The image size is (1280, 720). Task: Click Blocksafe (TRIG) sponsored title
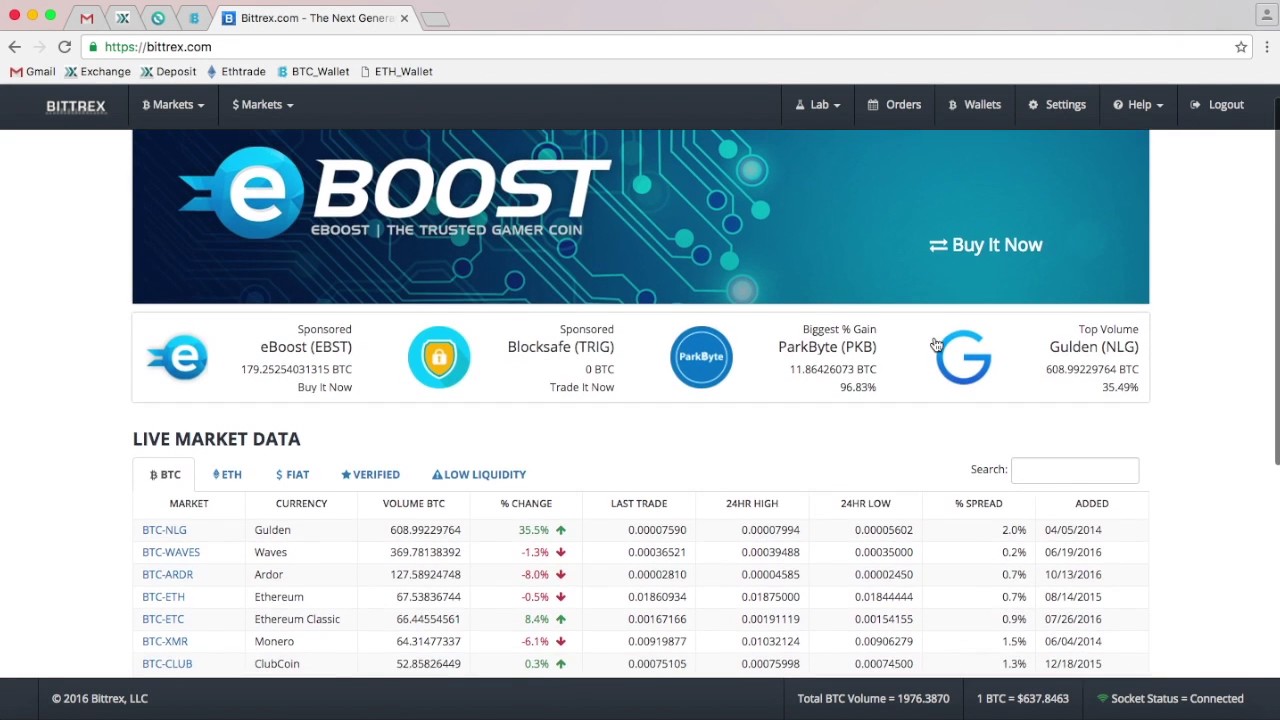coord(561,347)
